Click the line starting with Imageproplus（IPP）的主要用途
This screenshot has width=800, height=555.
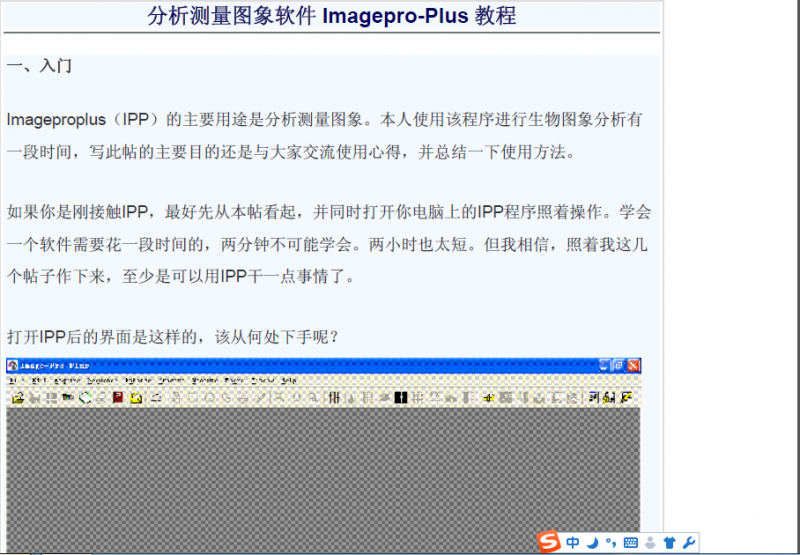[x=324, y=120]
